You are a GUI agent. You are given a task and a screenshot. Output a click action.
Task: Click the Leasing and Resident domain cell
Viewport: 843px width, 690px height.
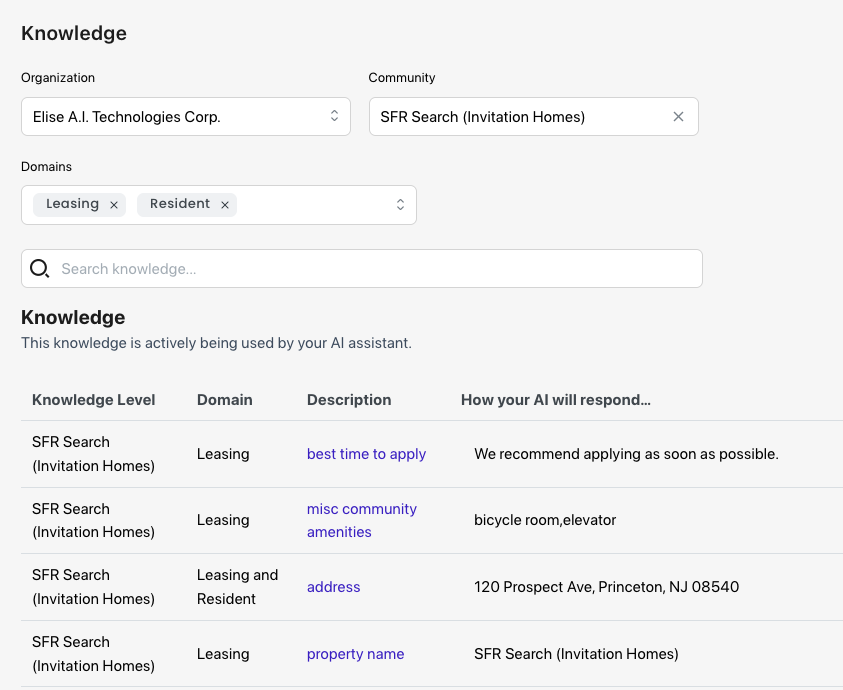pos(238,587)
